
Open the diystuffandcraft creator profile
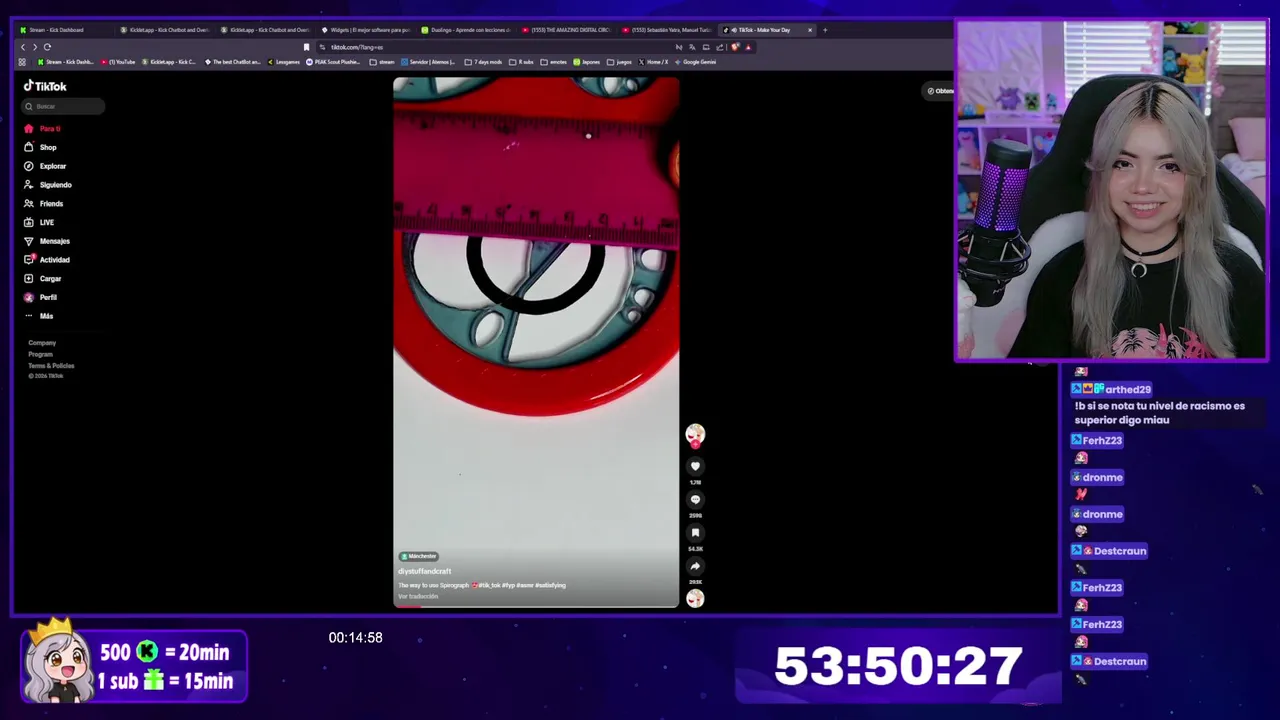click(x=424, y=571)
